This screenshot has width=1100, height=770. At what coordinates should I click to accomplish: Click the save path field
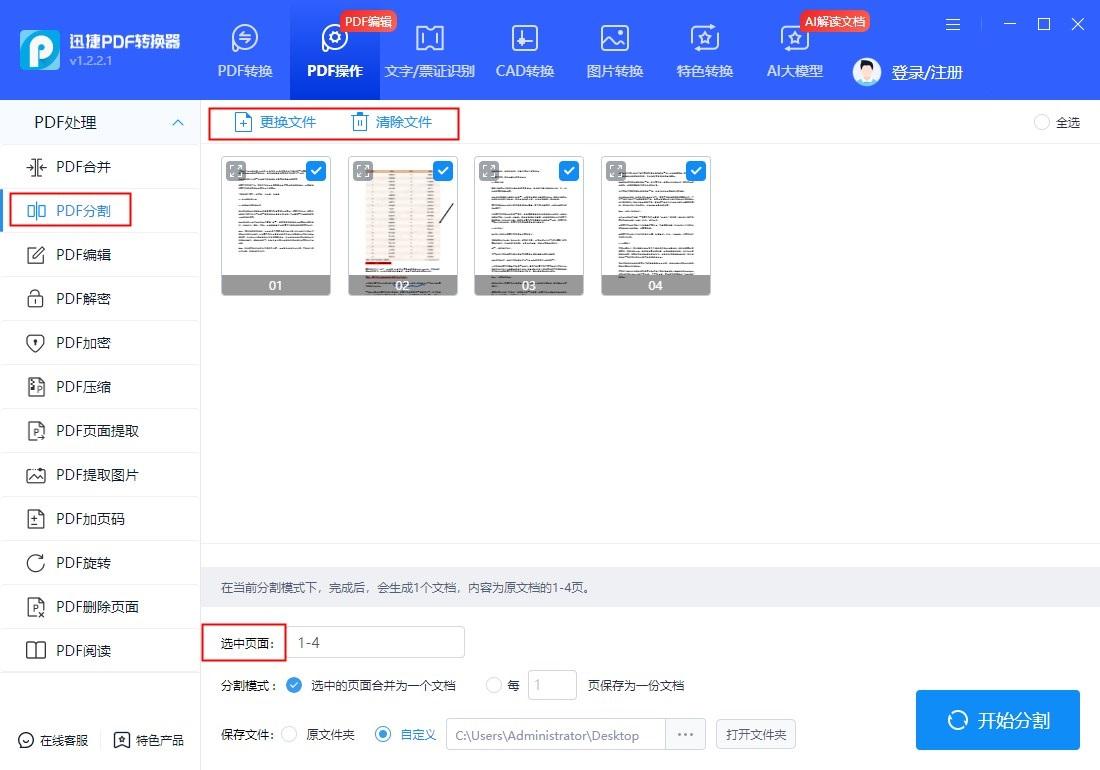[x=556, y=735]
